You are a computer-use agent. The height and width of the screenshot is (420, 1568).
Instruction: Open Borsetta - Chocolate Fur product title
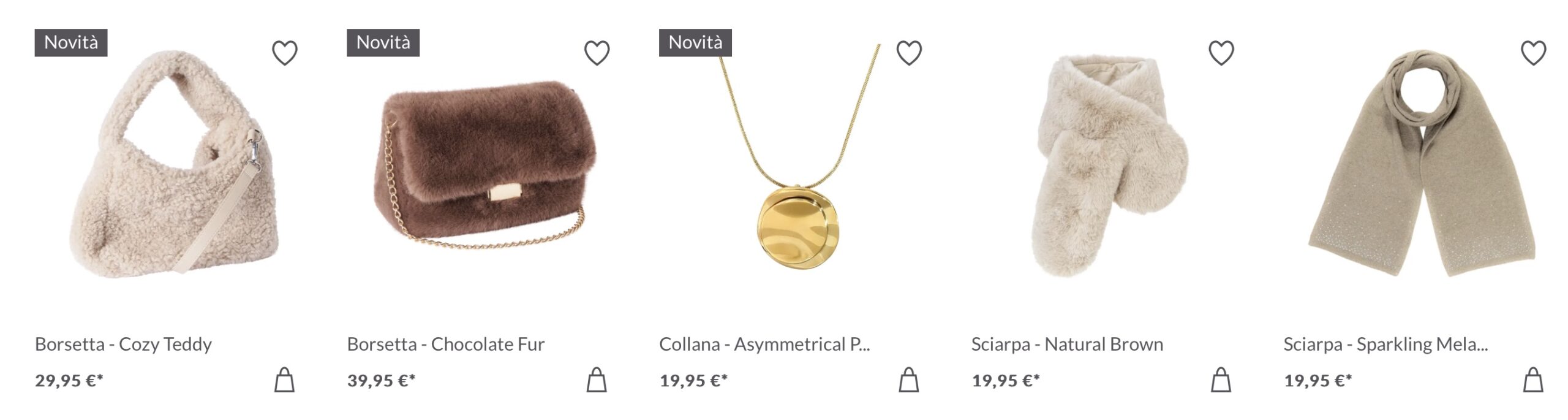click(445, 344)
